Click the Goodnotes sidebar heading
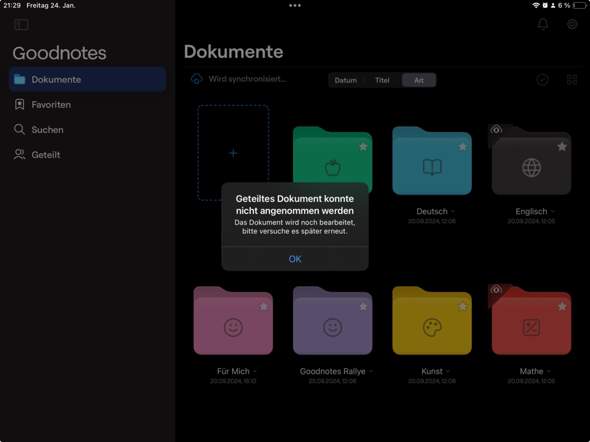The height and width of the screenshot is (442, 590). 59,53
